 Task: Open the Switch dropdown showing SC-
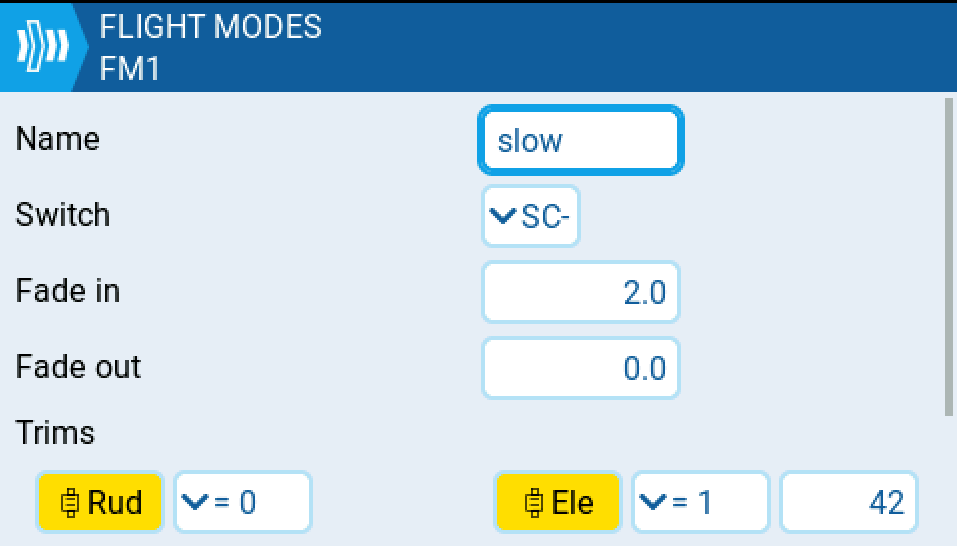coord(531,215)
